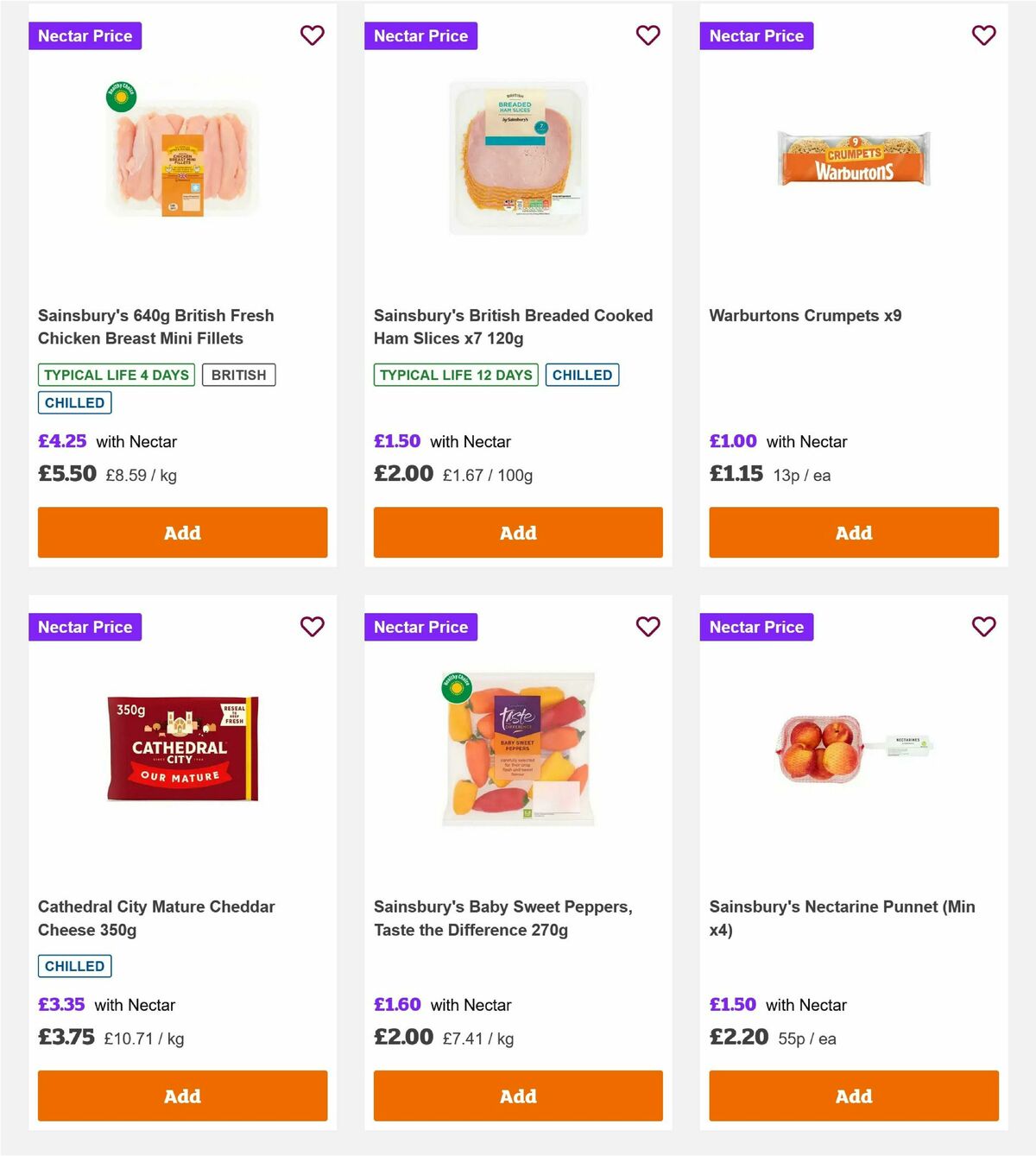The width and height of the screenshot is (1036, 1156).
Task: Add Warburtons Crumpets to trolley
Action: pos(853,533)
